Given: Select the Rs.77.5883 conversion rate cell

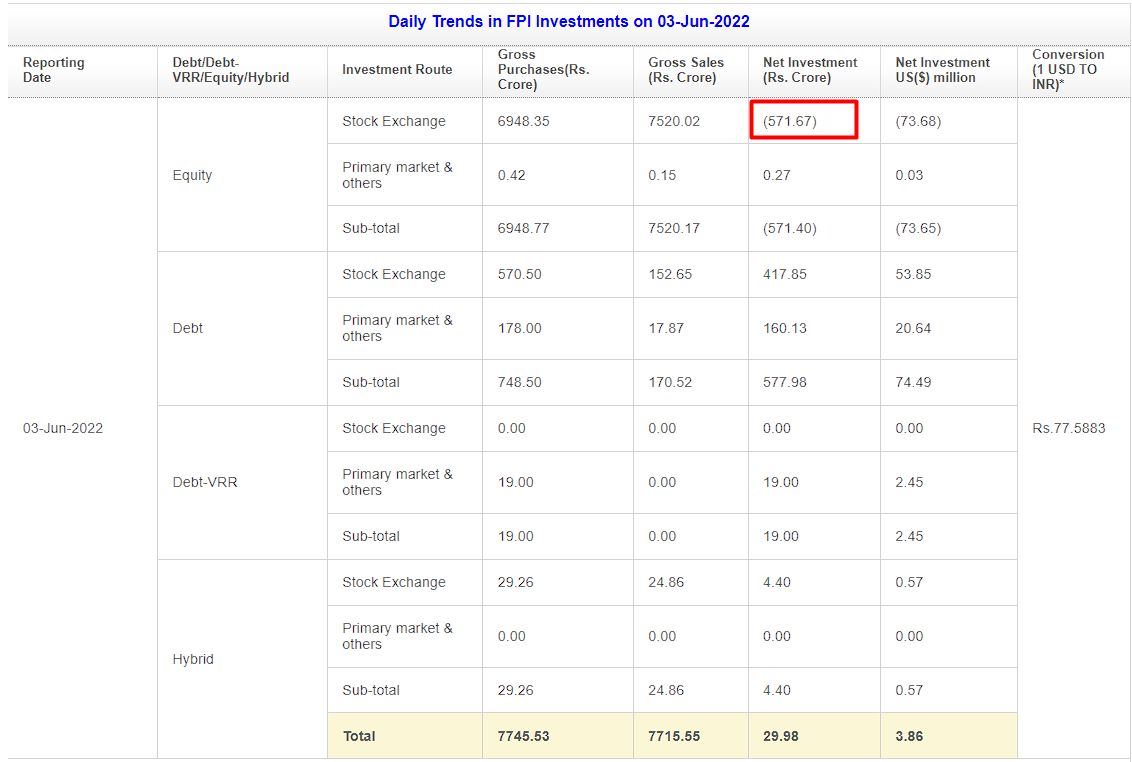Looking at the screenshot, I should tap(1069, 428).
